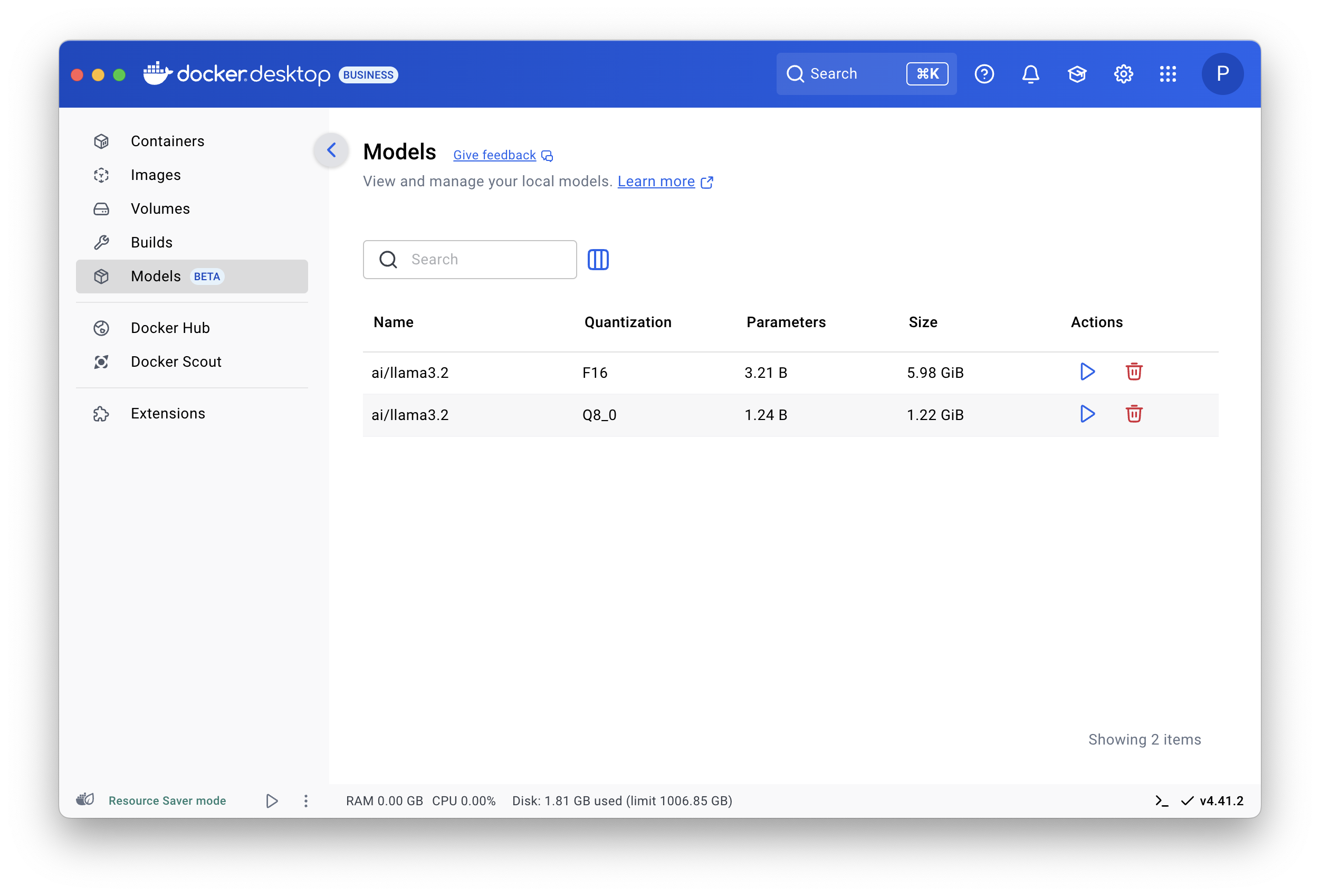
Task: Open the Builds section
Action: click(192, 243)
